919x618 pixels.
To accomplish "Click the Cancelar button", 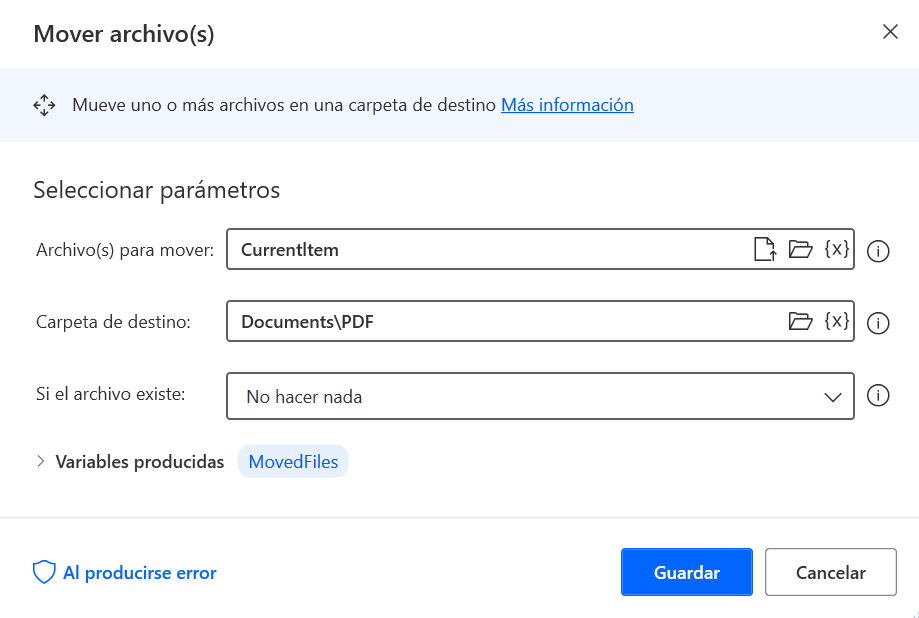I will 830,571.
